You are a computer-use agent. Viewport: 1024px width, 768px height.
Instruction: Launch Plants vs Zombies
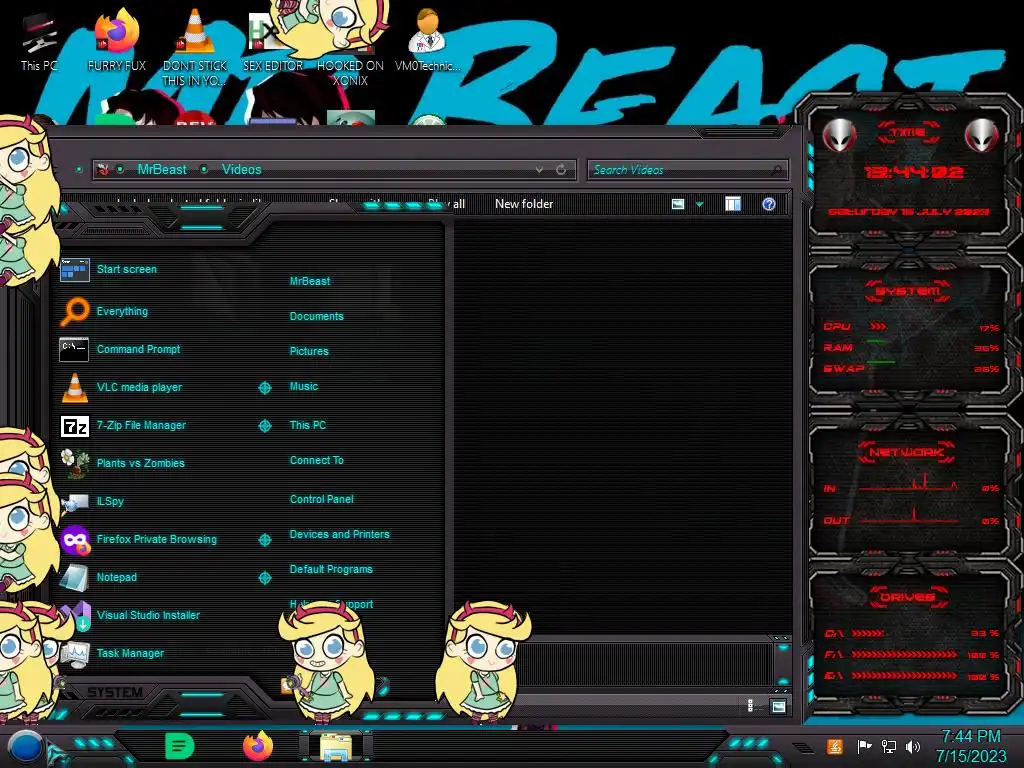tap(123, 463)
